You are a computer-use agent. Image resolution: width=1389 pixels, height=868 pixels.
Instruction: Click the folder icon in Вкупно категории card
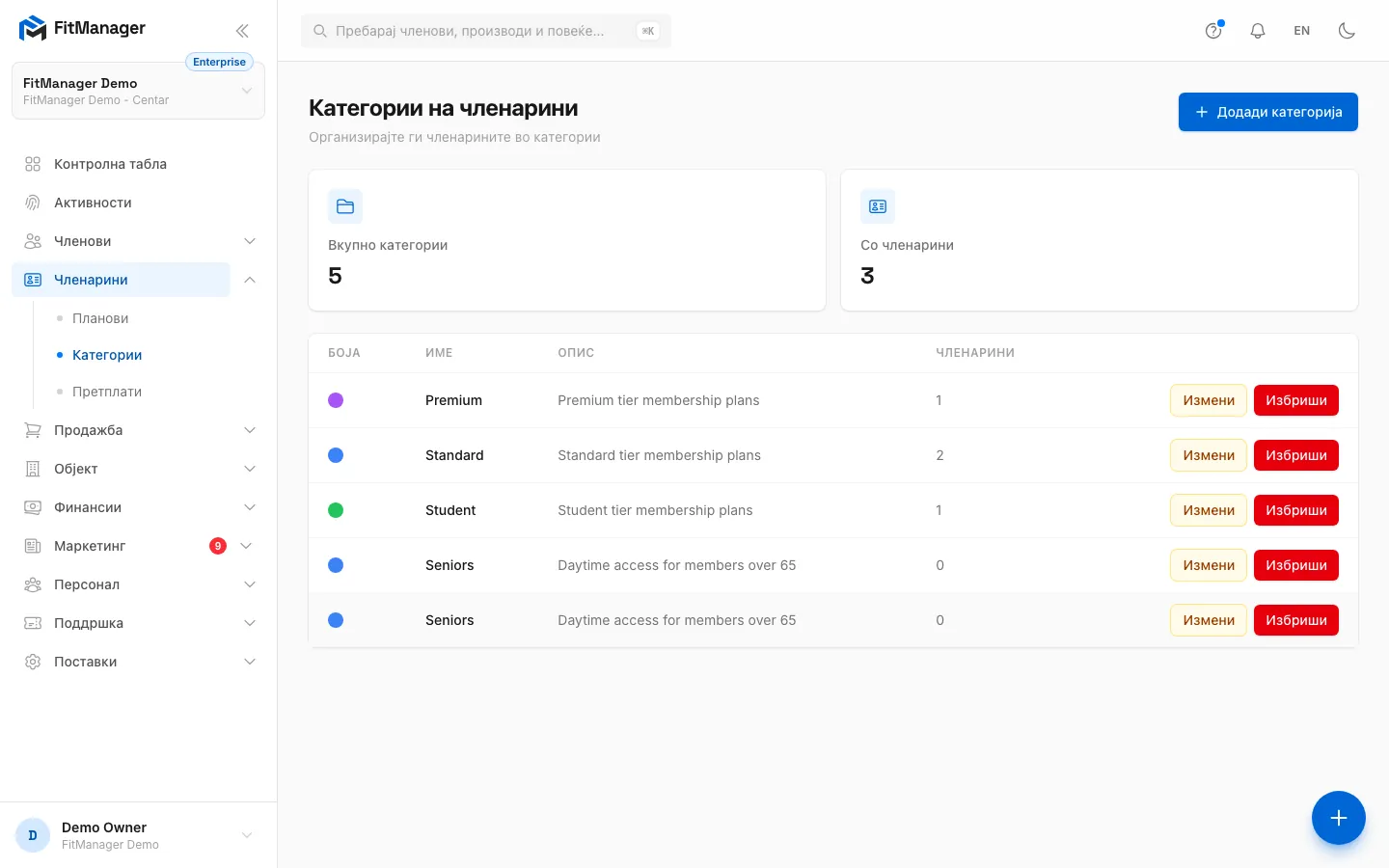(x=345, y=206)
